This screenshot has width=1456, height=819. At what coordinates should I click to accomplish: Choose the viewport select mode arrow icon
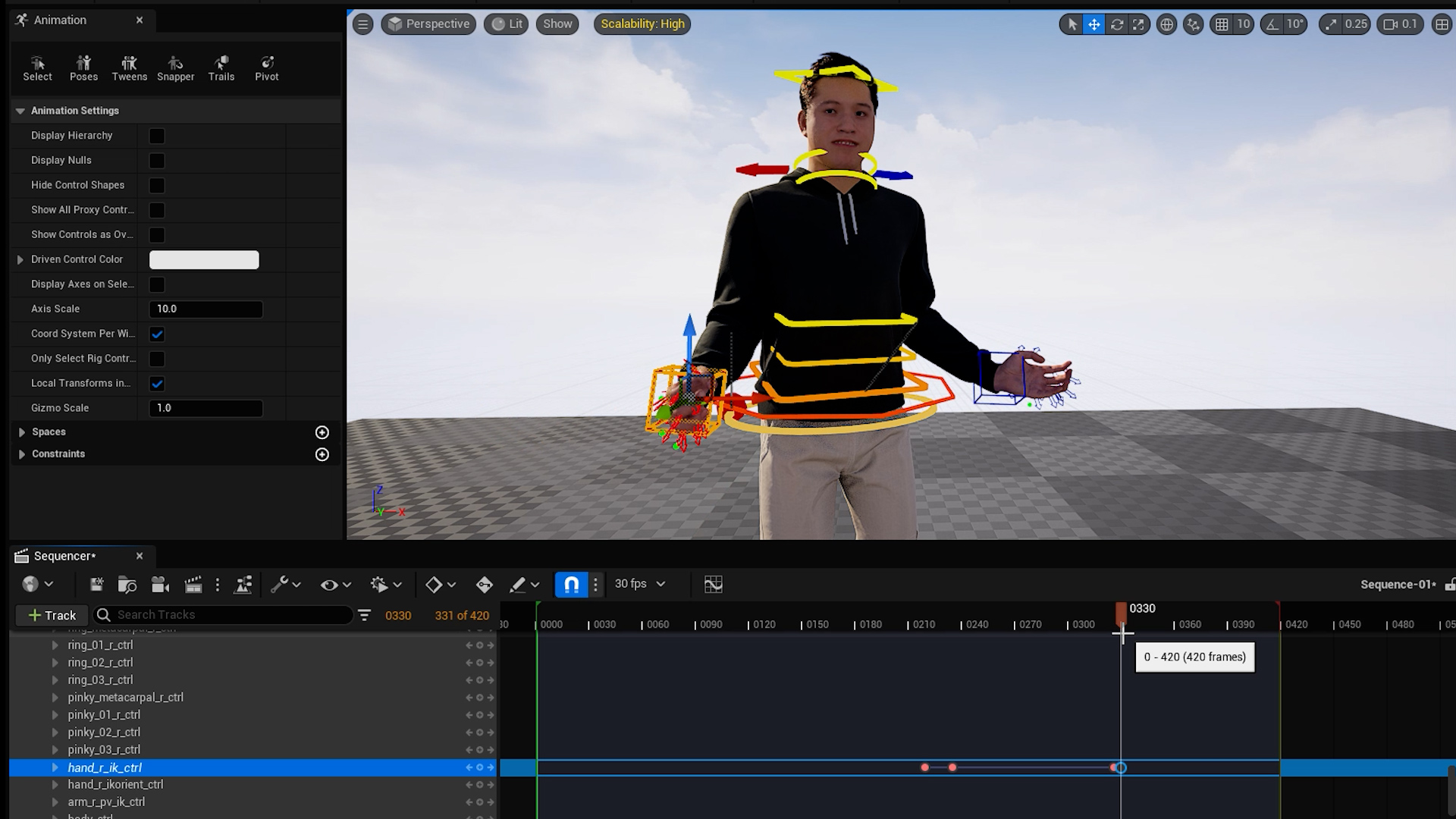[1072, 24]
